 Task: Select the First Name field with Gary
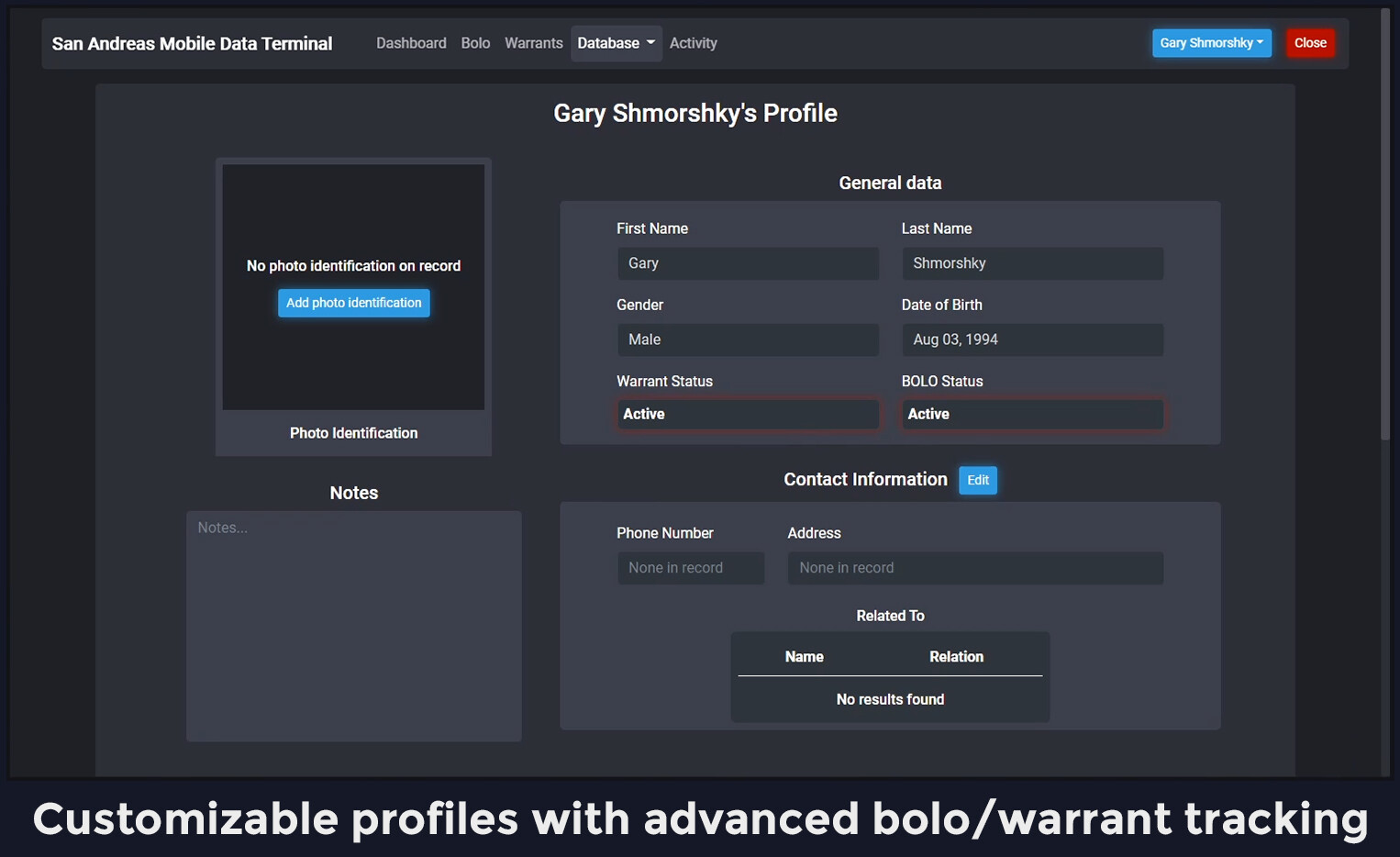click(748, 263)
